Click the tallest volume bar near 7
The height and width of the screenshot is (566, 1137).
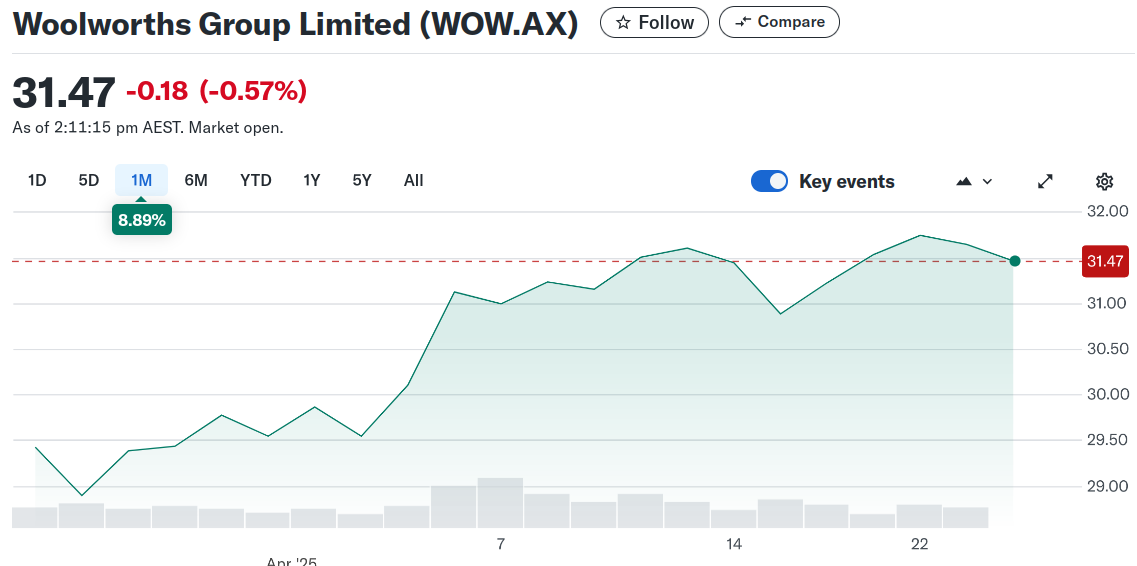(x=500, y=502)
